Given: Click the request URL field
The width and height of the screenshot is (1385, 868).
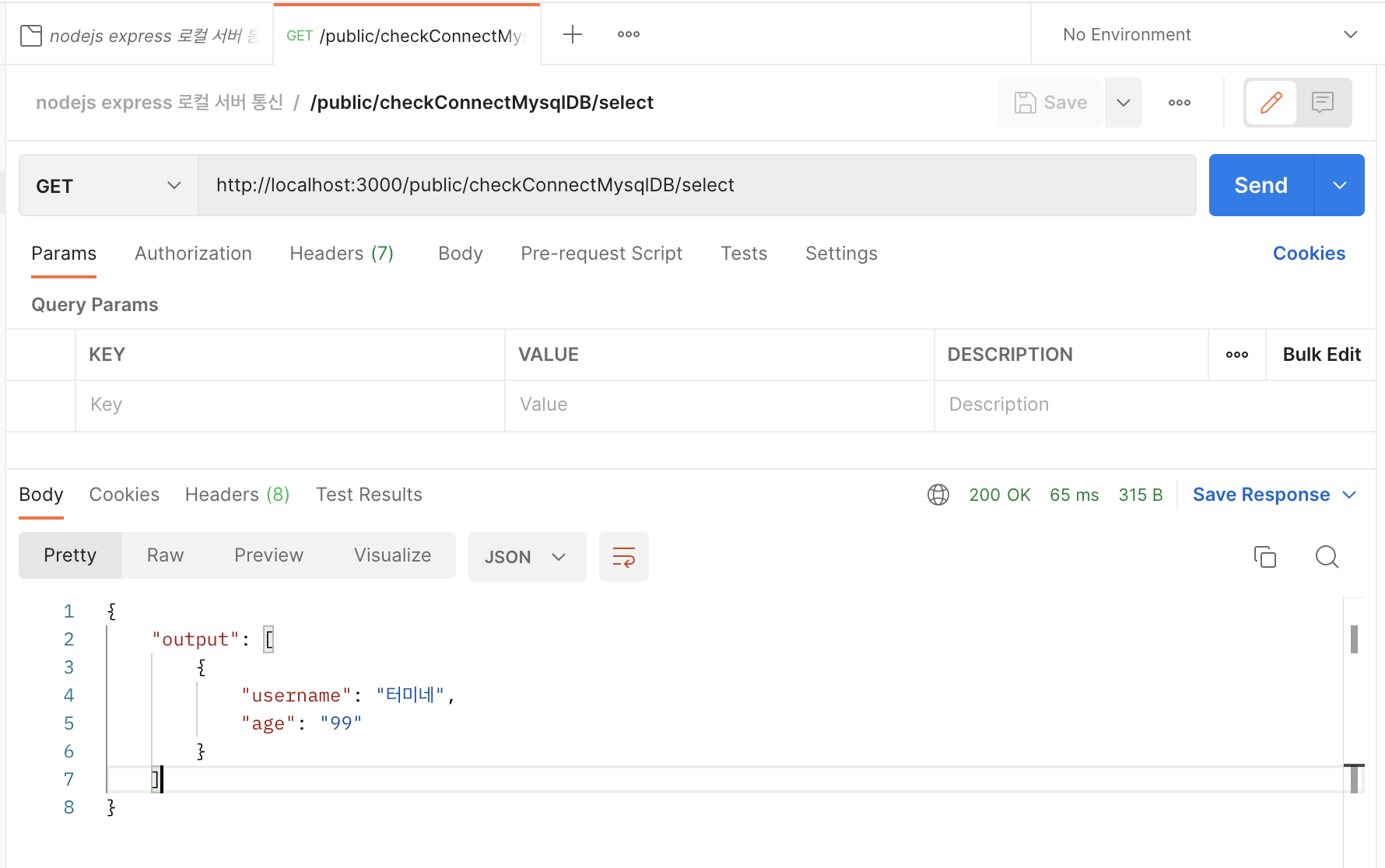Looking at the screenshot, I should (697, 185).
